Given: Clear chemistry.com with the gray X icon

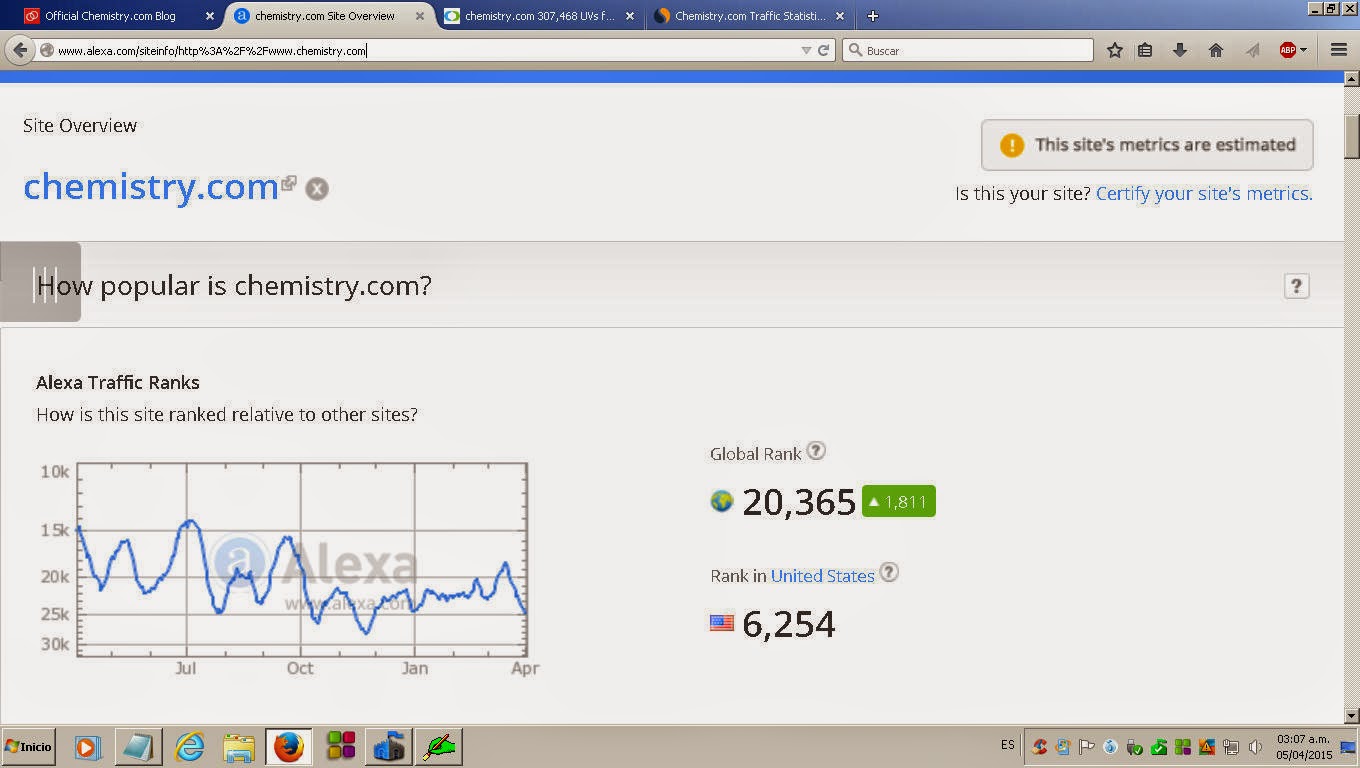Looking at the screenshot, I should (317, 189).
